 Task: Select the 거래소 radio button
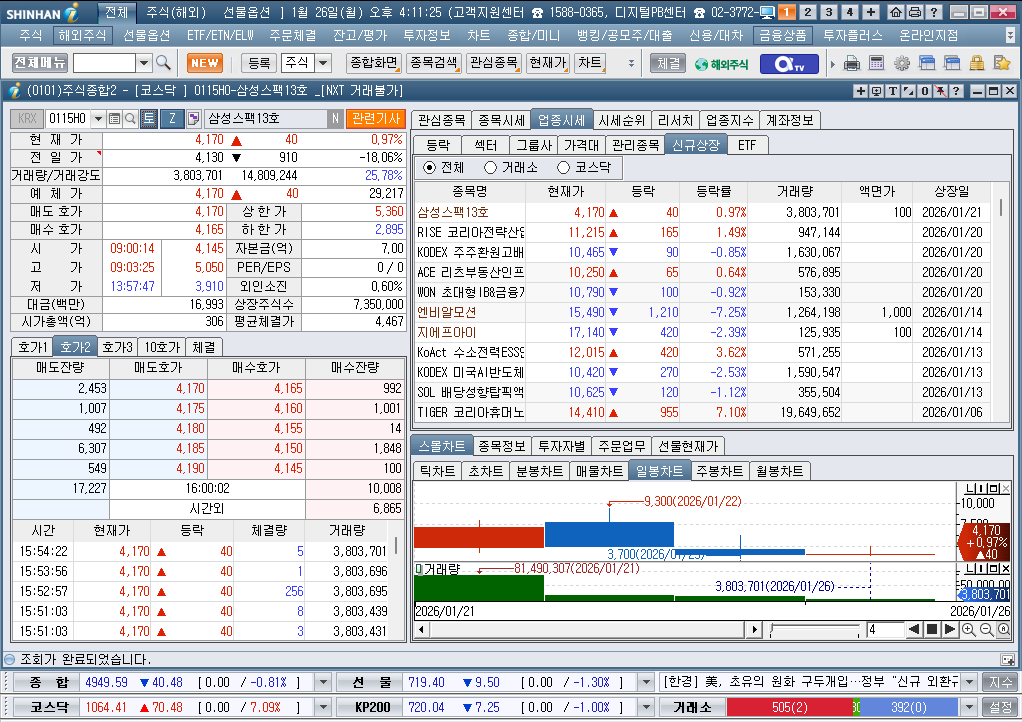click(490, 167)
